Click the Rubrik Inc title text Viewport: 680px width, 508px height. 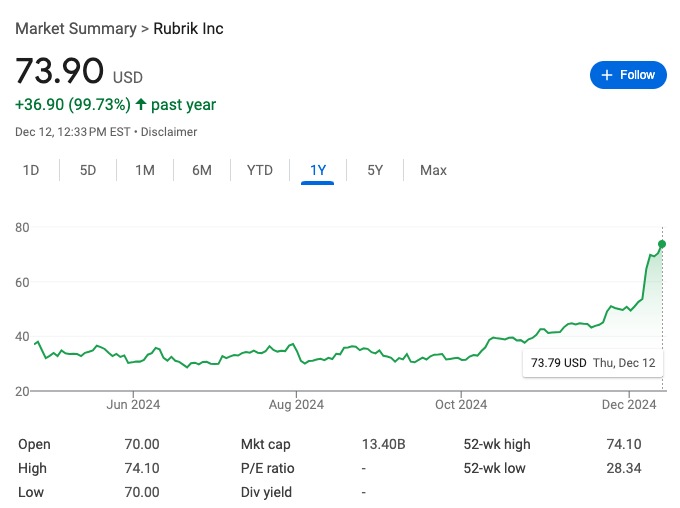pyautogui.click(x=188, y=29)
